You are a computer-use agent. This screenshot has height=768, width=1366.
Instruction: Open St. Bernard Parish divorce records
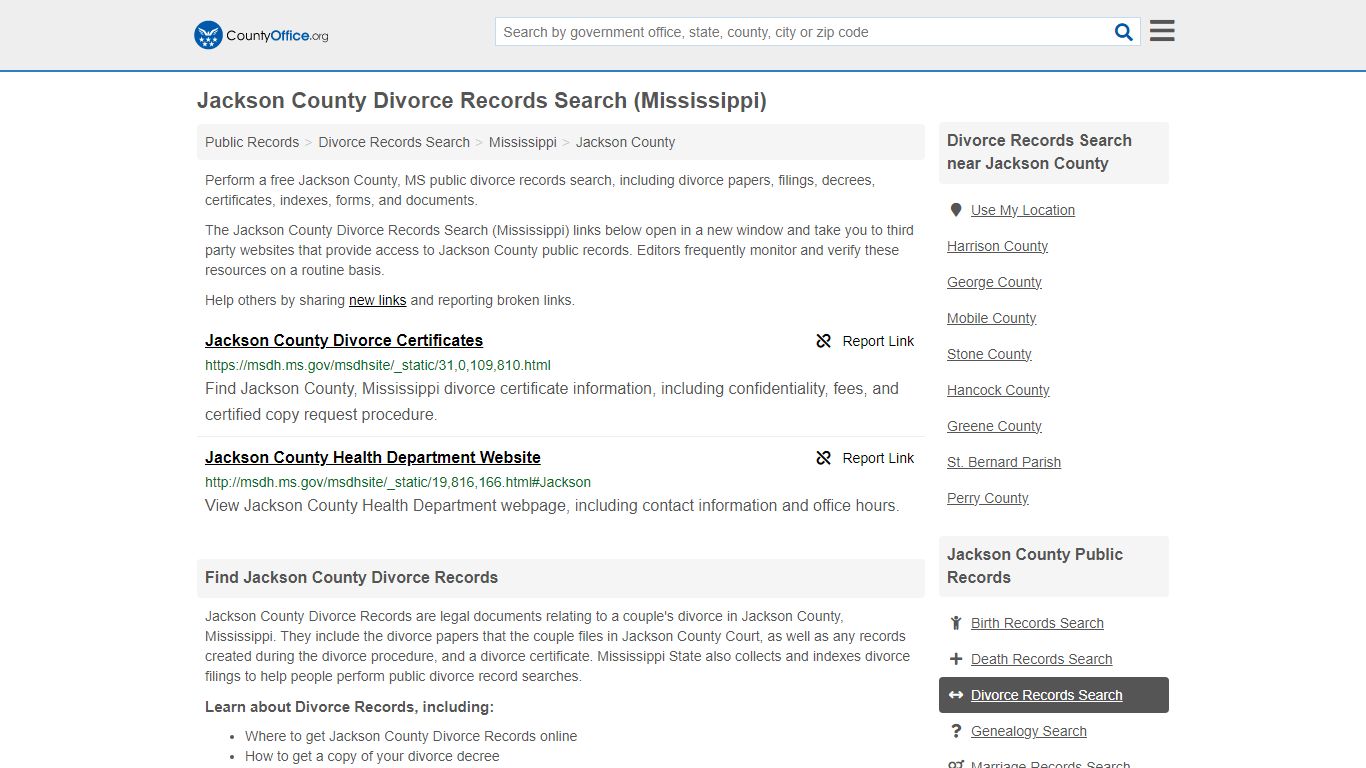[x=1004, y=462]
